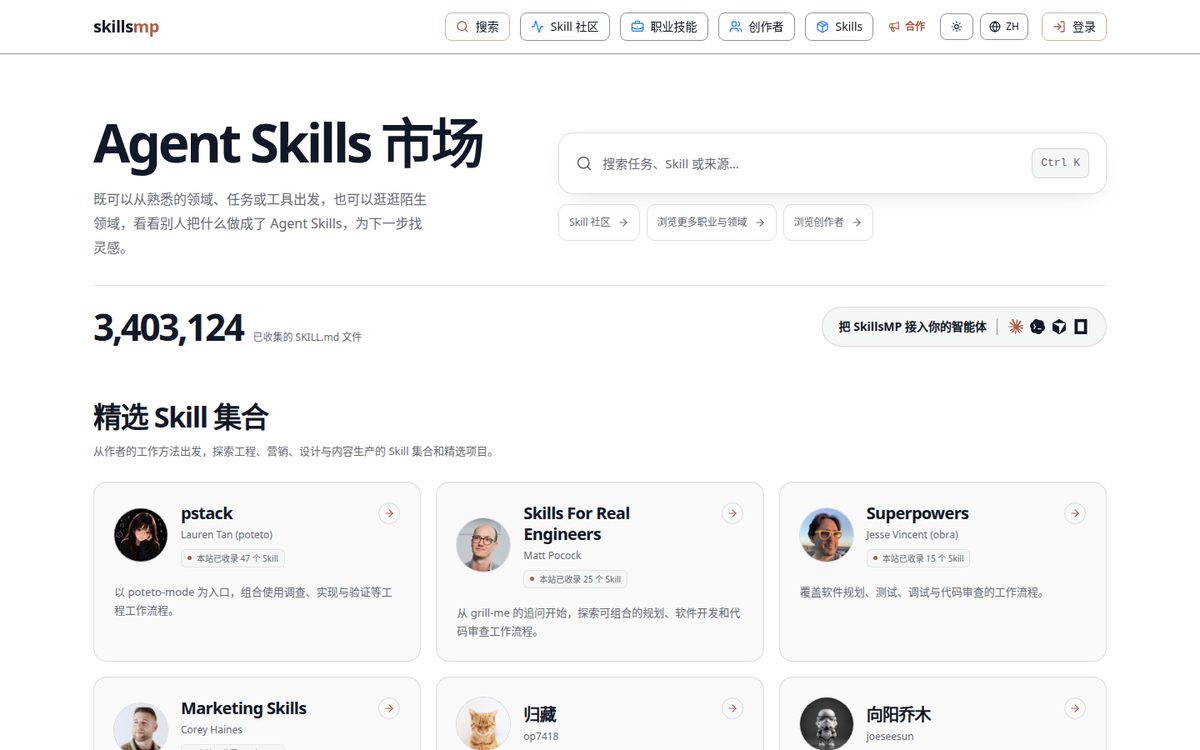Click the Skills For Real Engineers title
Image resolution: width=1200 pixels, height=750 pixels.
point(577,524)
